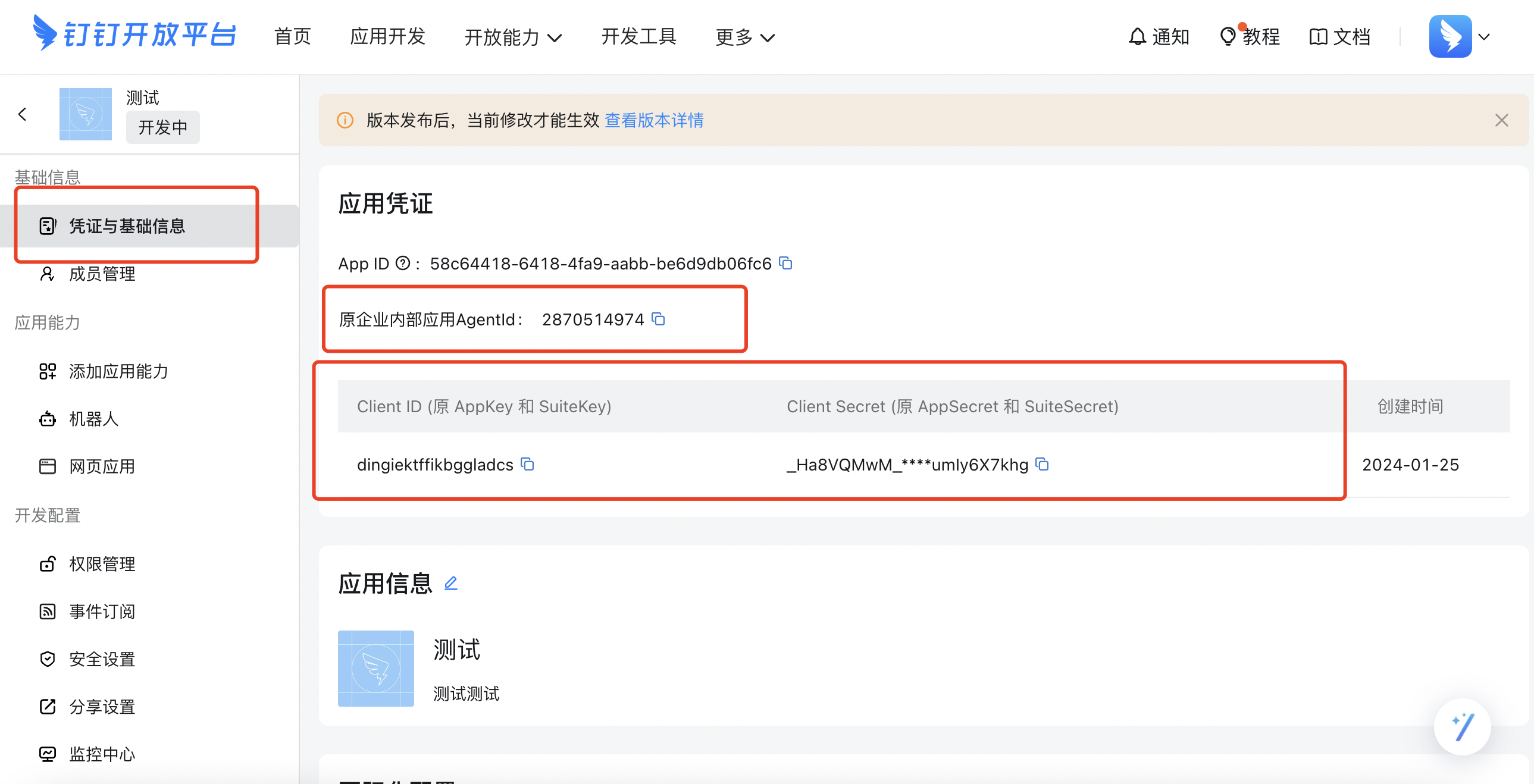Click the 分享设置 share icon

(48, 707)
